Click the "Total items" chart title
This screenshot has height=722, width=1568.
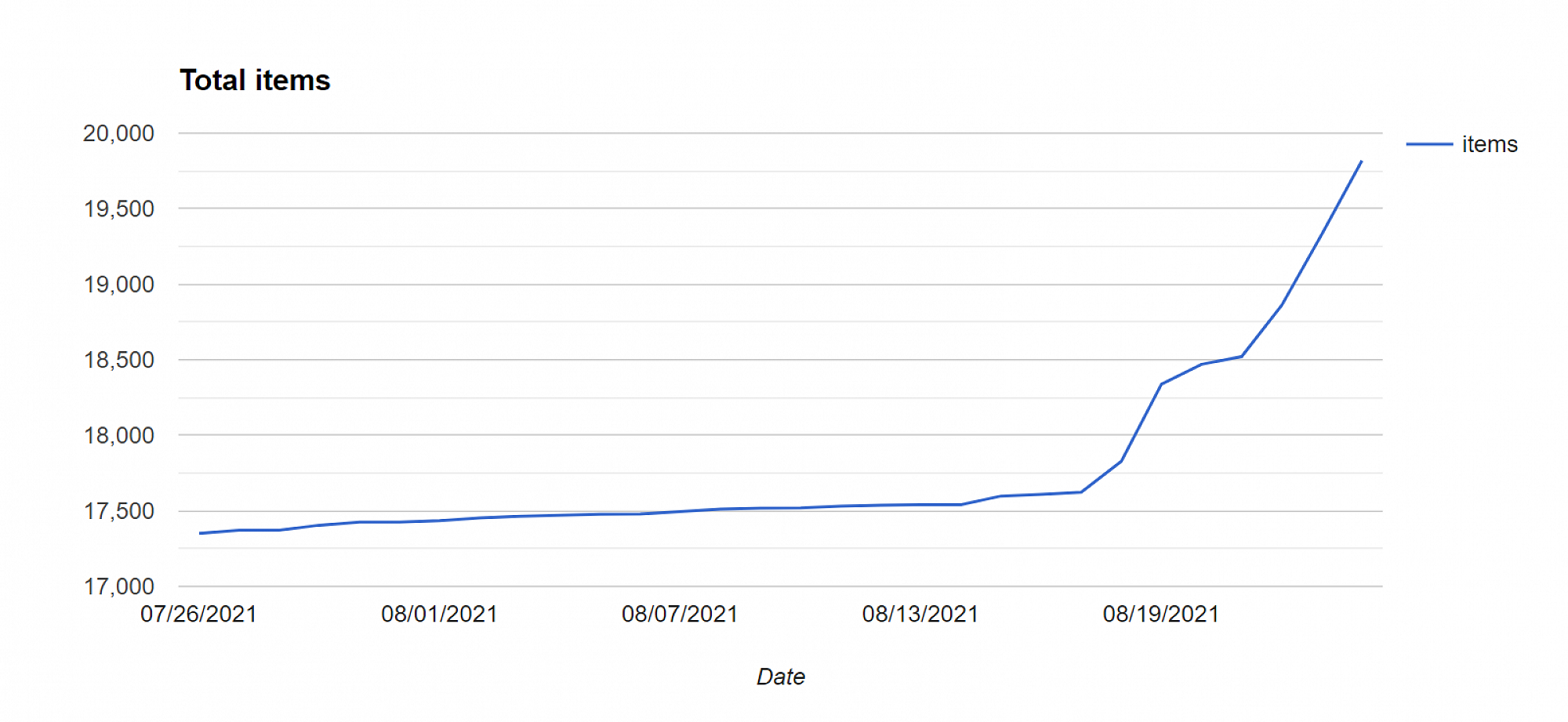click(x=255, y=81)
